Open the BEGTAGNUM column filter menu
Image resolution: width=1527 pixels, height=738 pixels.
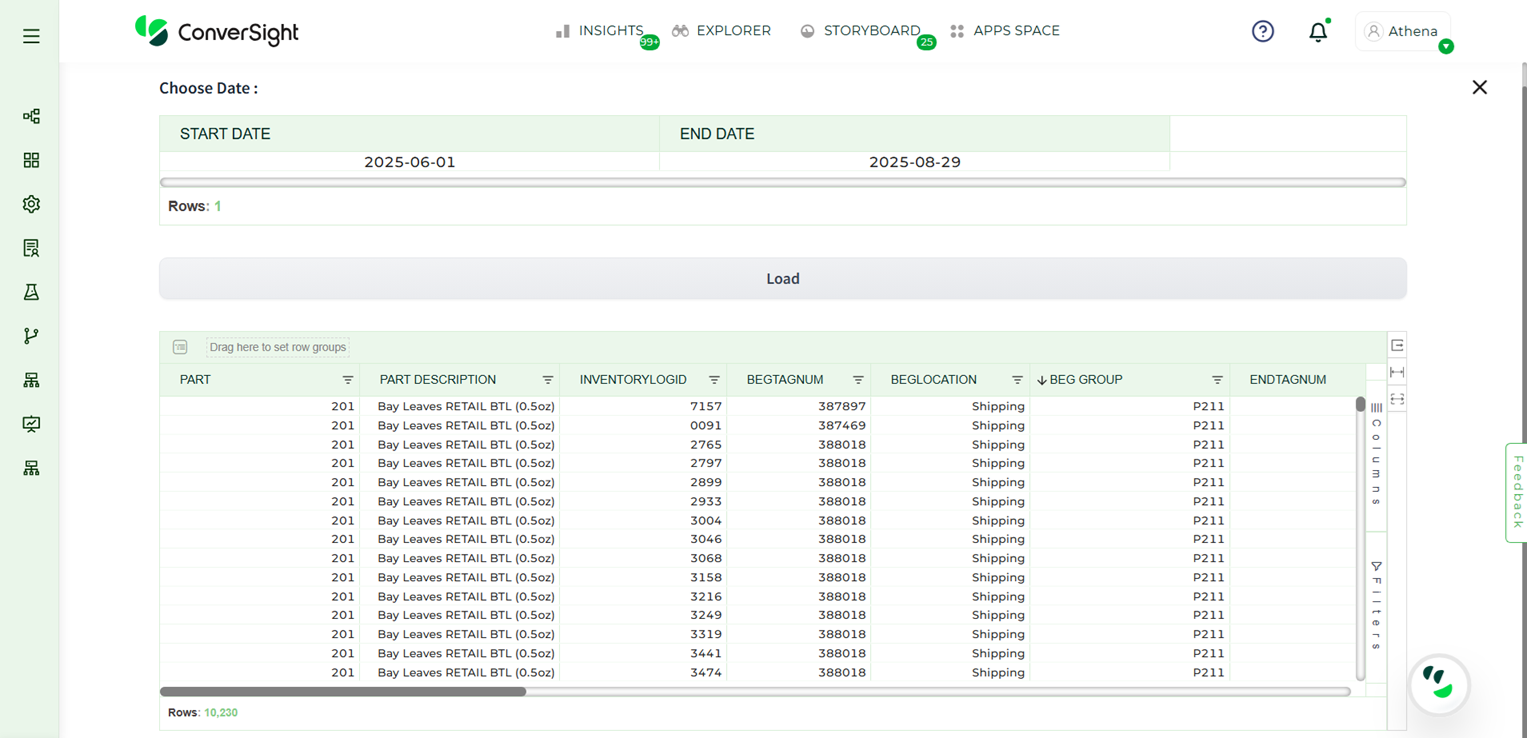point(858,380)
